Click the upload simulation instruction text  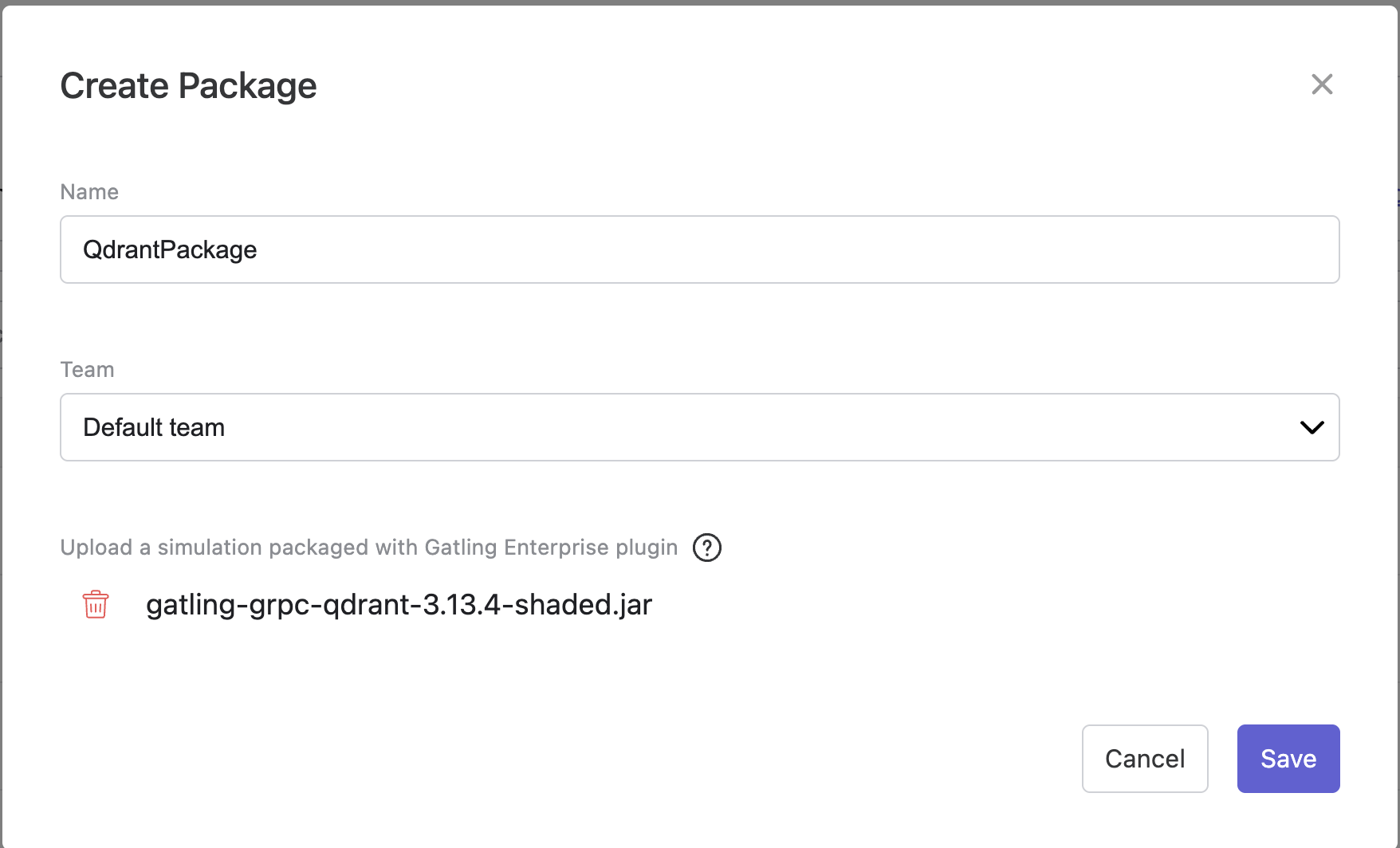[369, 548]
